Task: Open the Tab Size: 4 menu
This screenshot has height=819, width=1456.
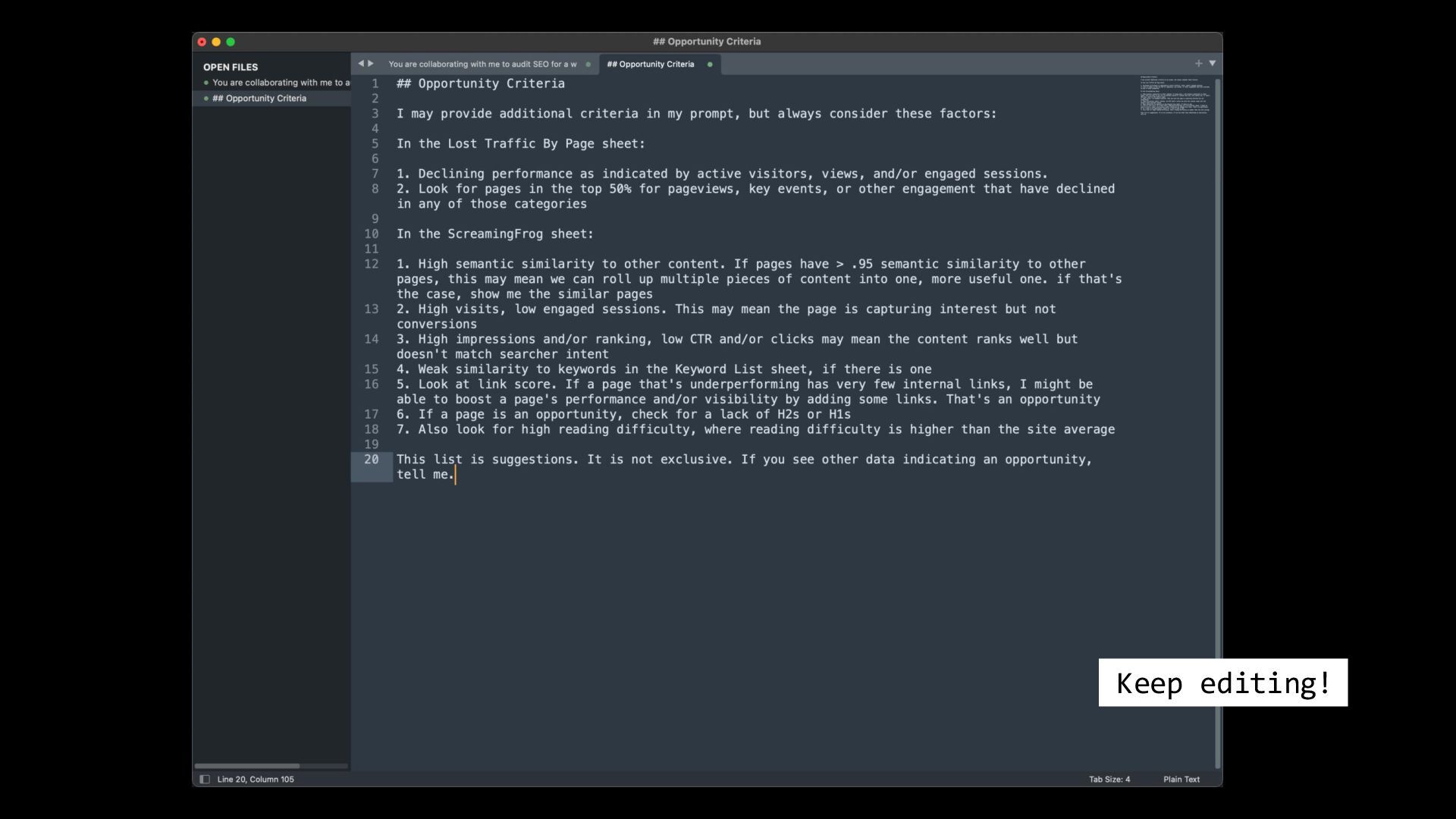Action: (1109, 779)
